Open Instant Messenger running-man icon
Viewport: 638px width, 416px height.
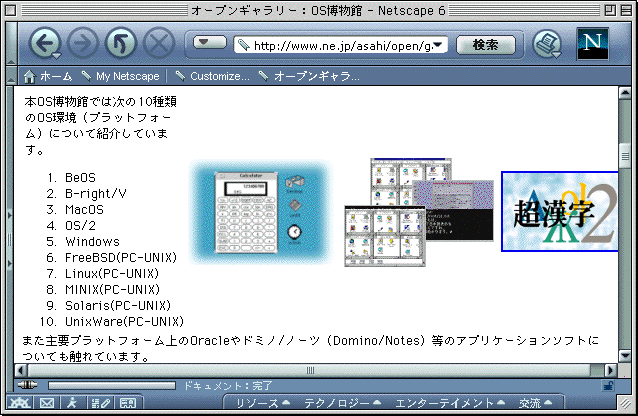pos(72,403)
